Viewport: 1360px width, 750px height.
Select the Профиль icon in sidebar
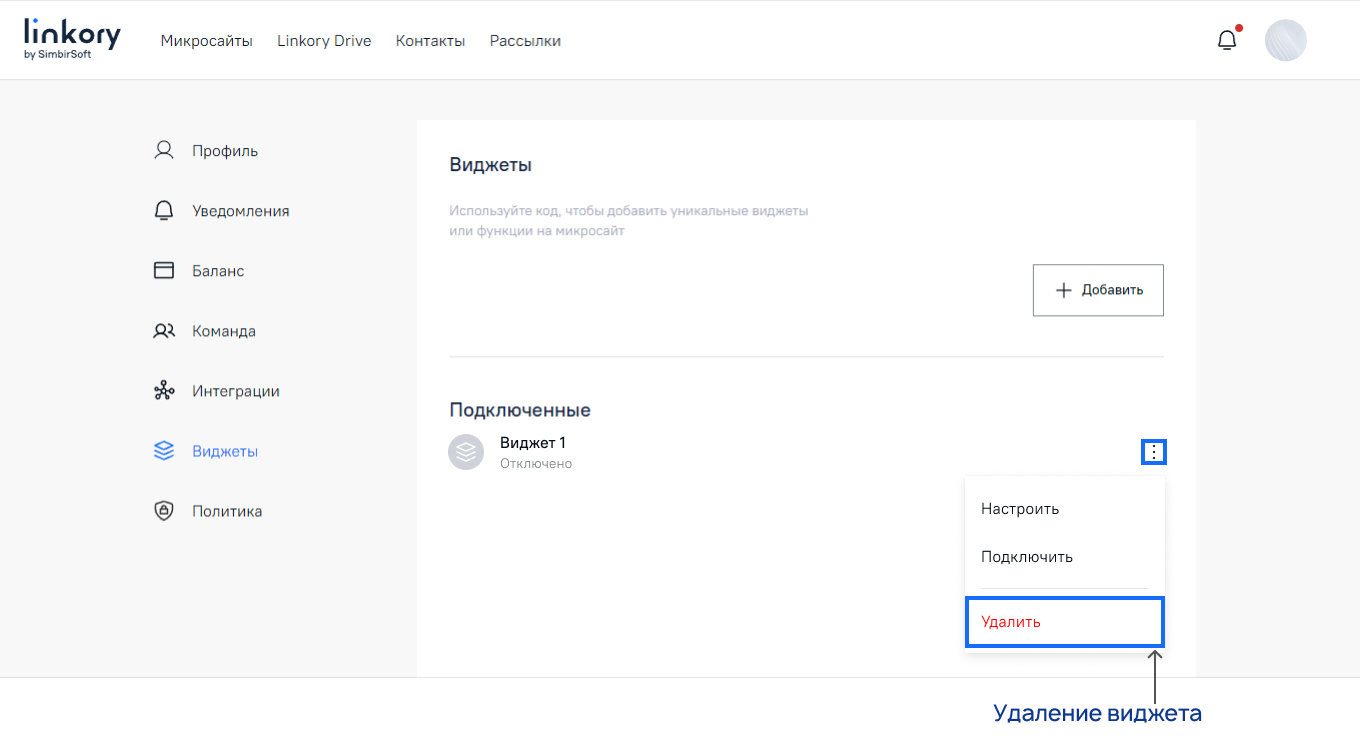(x=163, y=149)
